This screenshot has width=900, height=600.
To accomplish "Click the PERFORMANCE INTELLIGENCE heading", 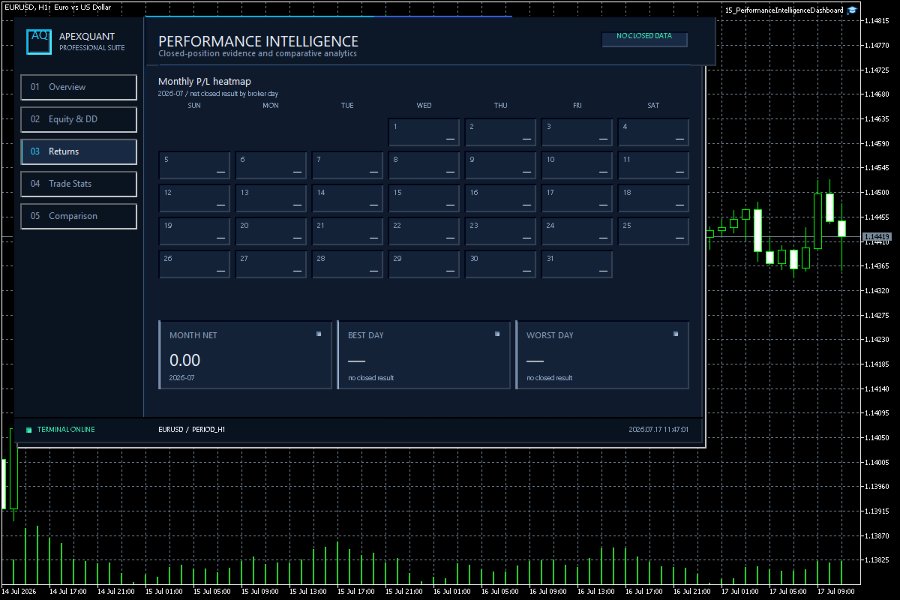I will pos(258,41).
